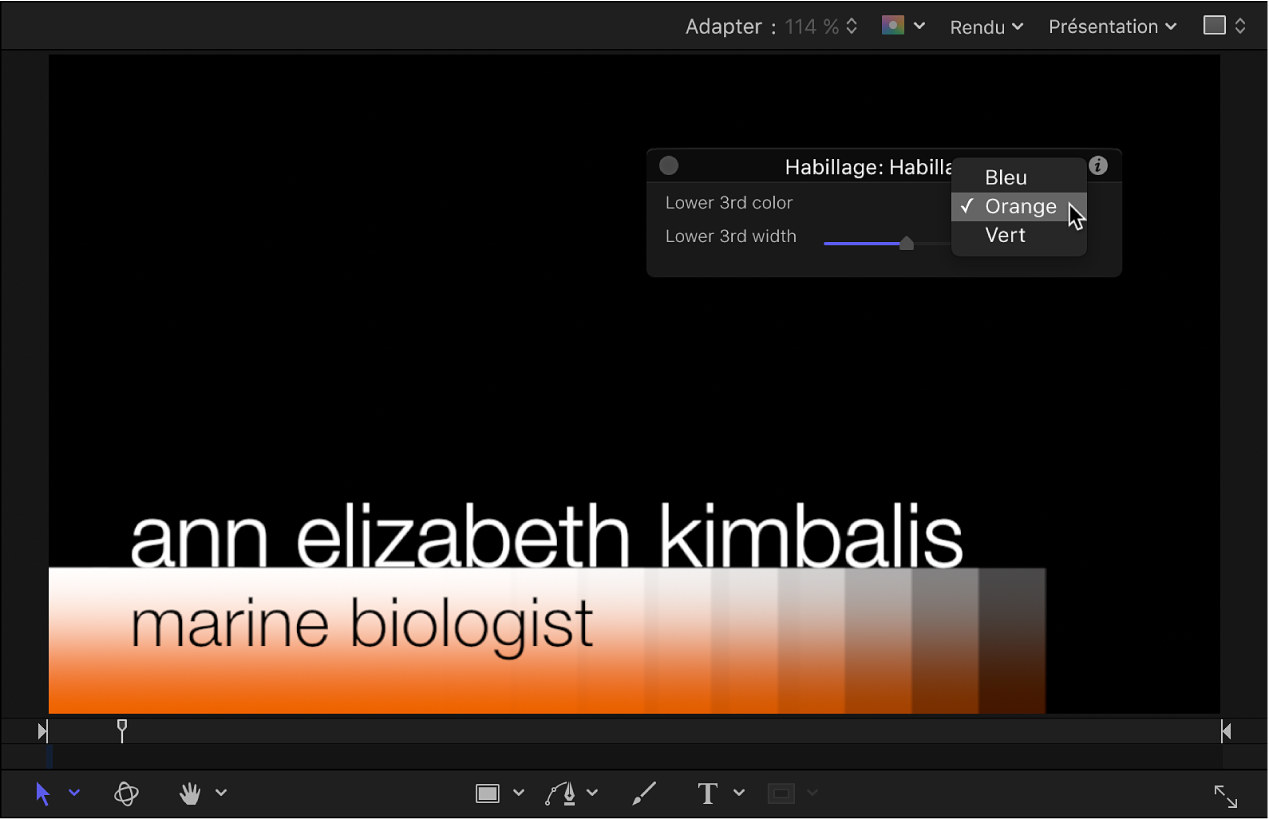Select the Text tool
The height and width of the screenshot is (819, 1269).
click(708, 794)
